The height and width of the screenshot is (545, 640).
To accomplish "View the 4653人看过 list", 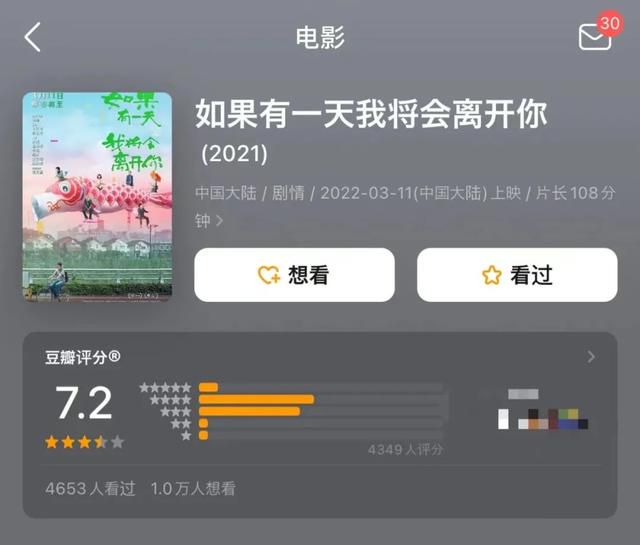I will (90, 488).
